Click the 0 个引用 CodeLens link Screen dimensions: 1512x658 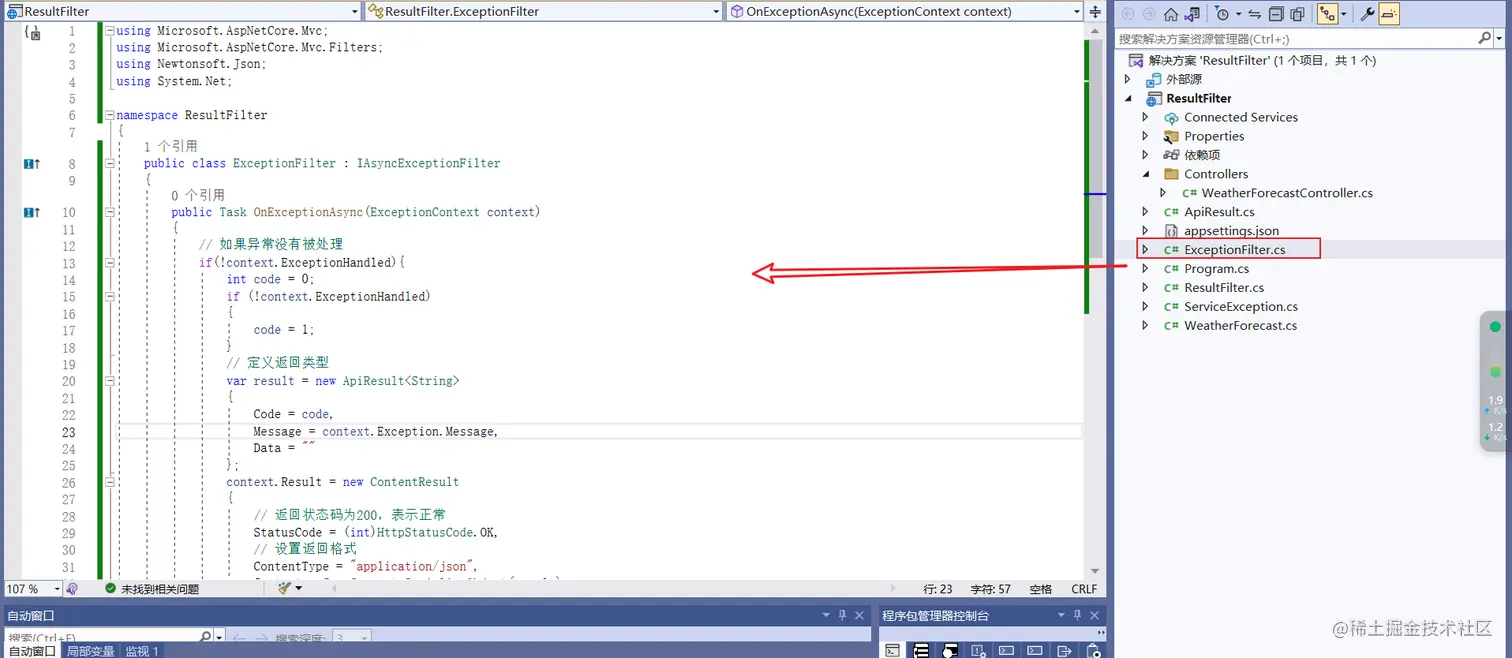[x=198, y=195]
